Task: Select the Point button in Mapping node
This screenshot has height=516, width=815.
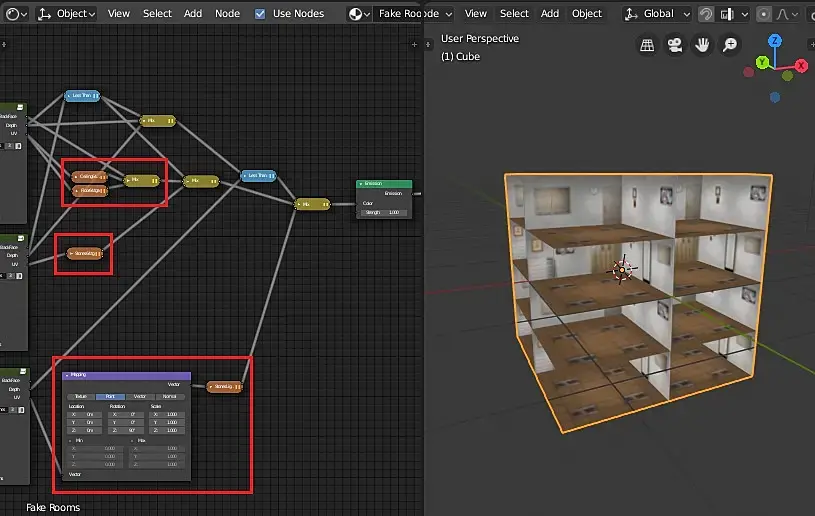Action: (x=110, y=397)
